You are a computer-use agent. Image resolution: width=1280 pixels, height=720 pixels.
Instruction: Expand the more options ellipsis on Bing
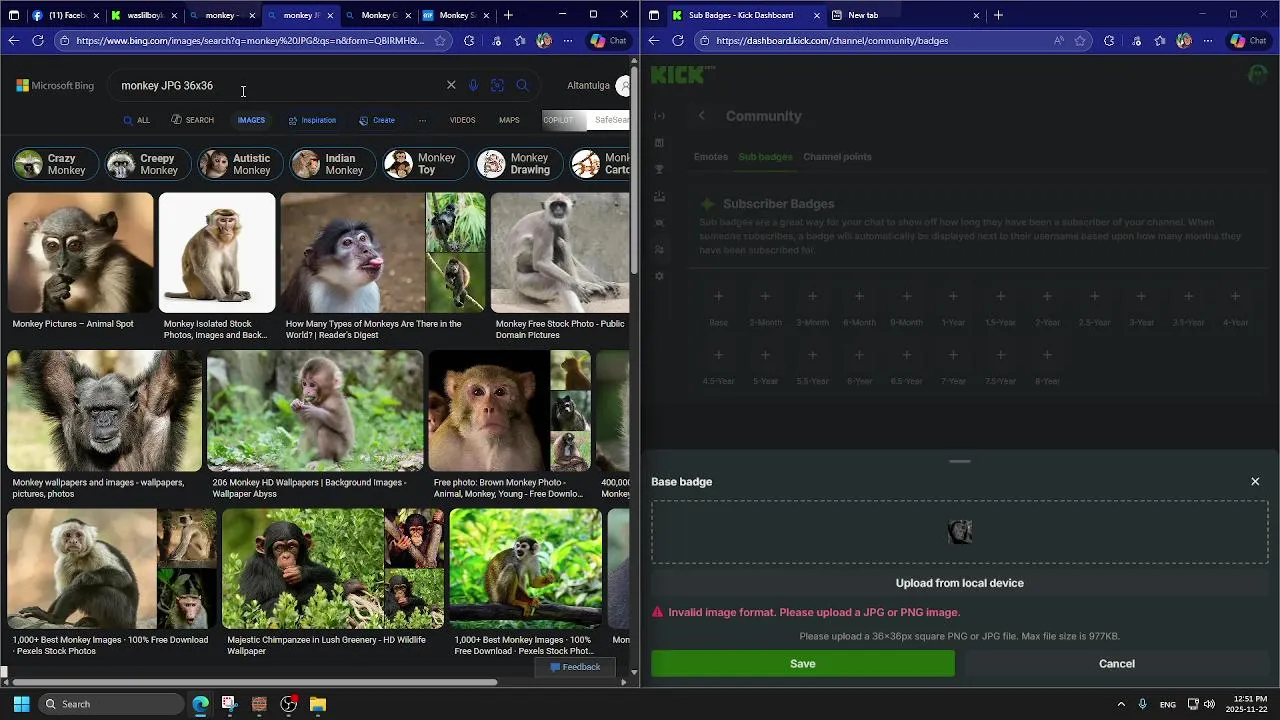pos(422,120)
